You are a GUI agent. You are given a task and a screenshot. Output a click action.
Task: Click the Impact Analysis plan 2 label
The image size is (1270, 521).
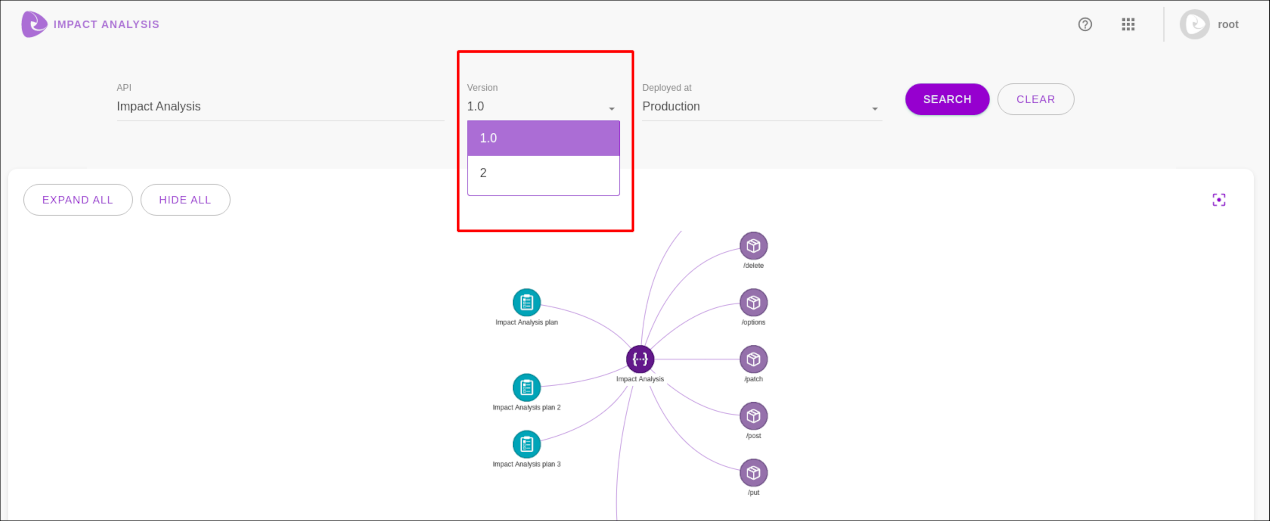click(527, 408)
